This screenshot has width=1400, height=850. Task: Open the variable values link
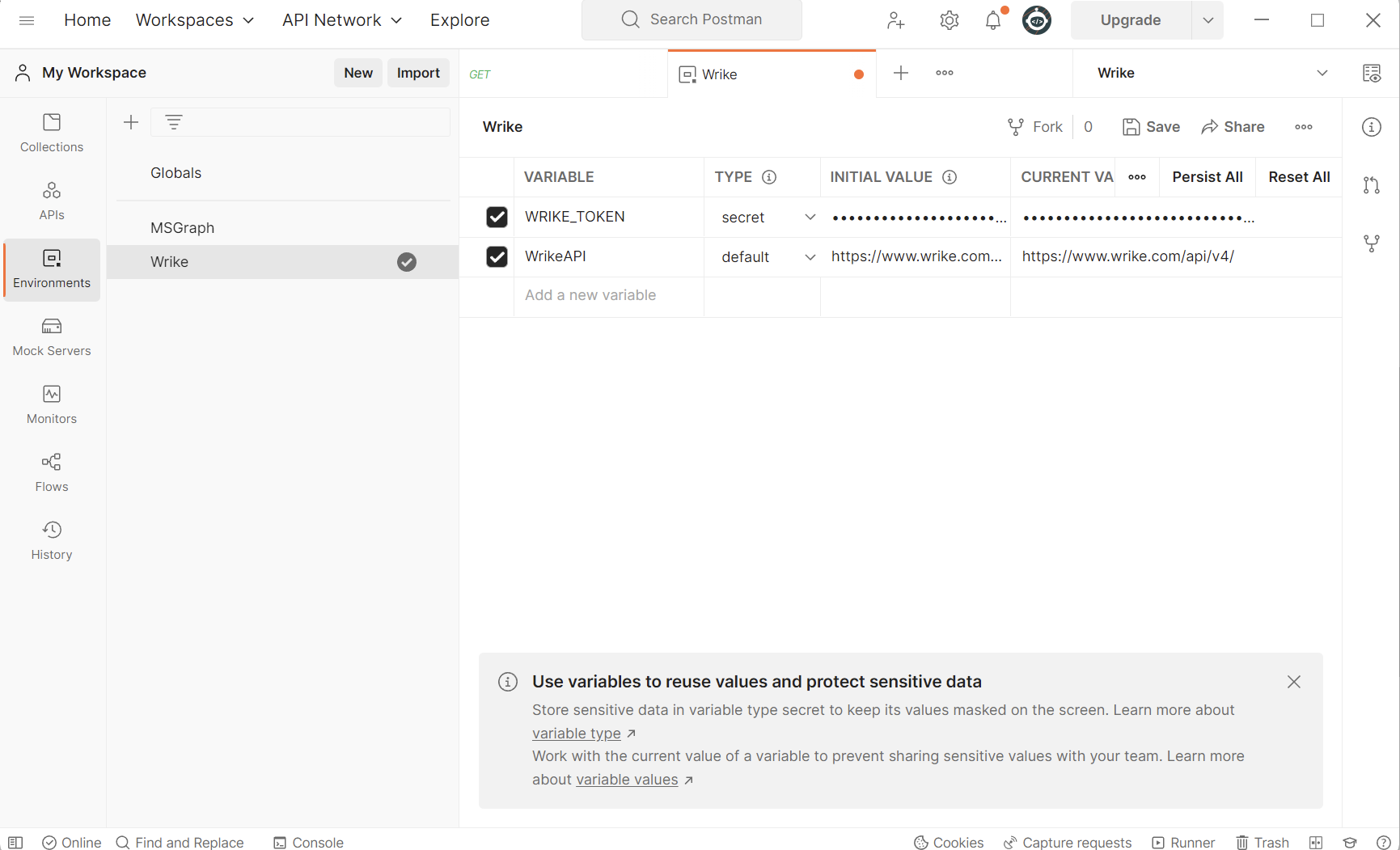pyautogui.click(x=627, y=780)
